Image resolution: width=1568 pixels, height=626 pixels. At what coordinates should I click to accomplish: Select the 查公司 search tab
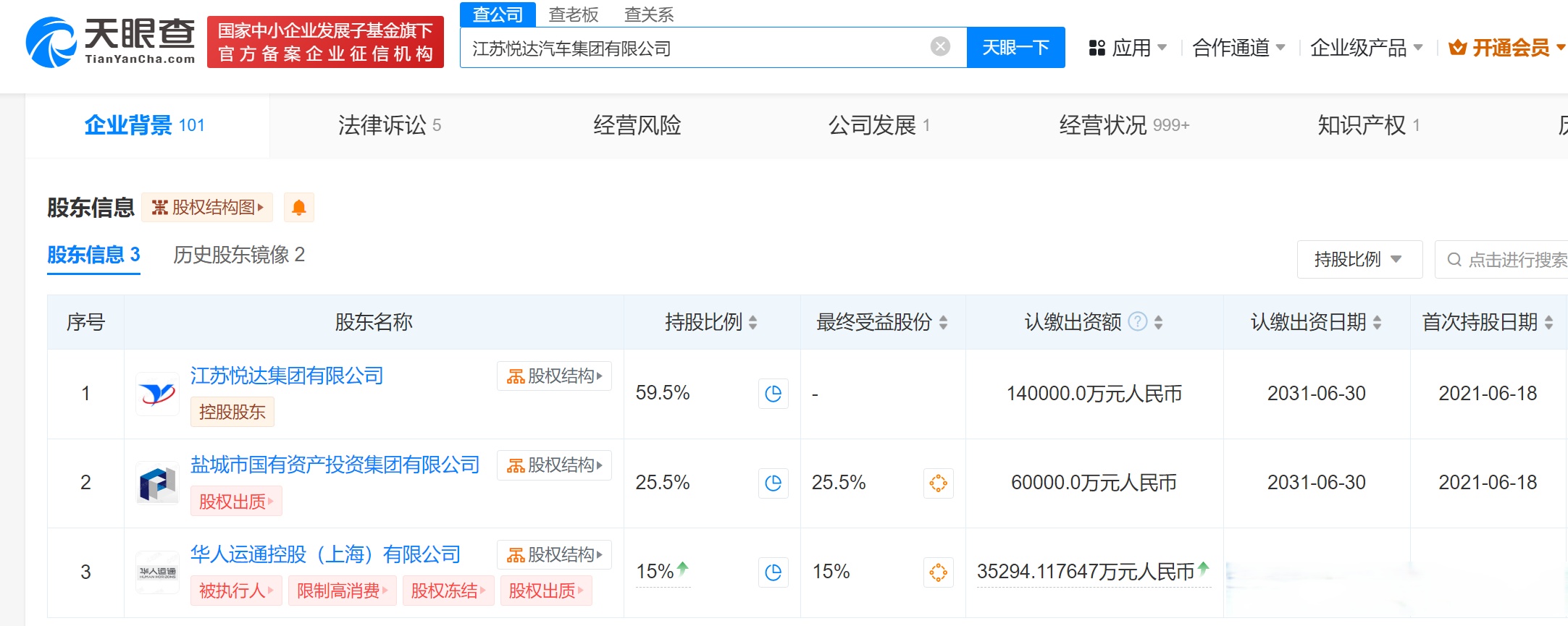(498, 14)
